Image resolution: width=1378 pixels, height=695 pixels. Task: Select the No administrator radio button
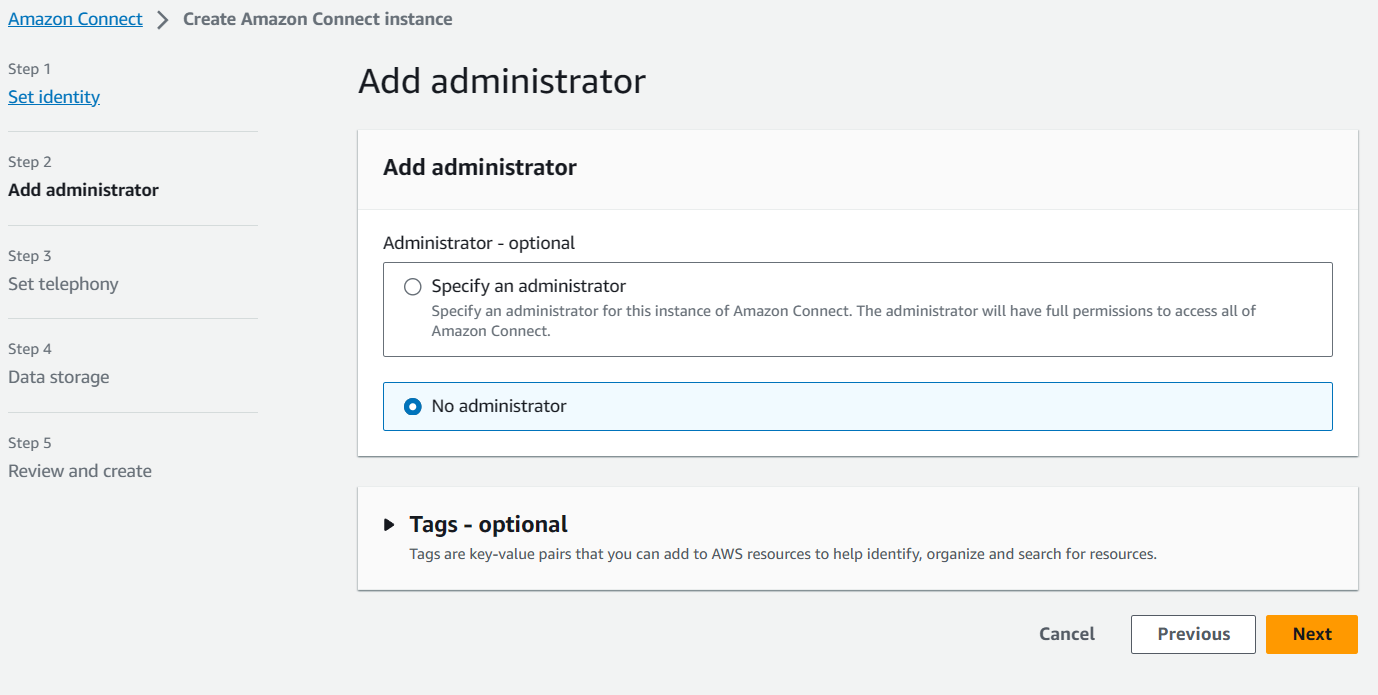413,407
